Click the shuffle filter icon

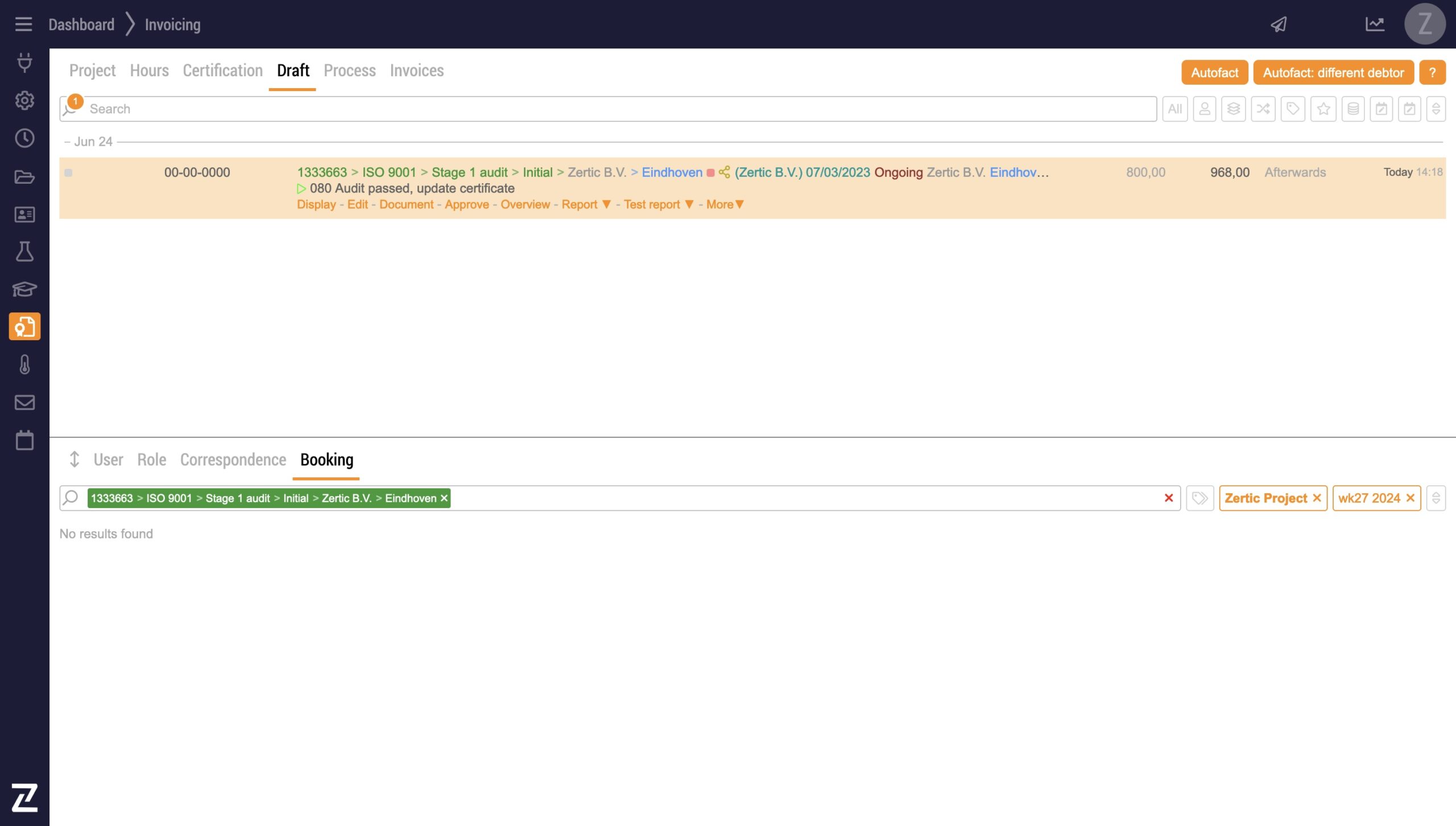[1263, 109]
